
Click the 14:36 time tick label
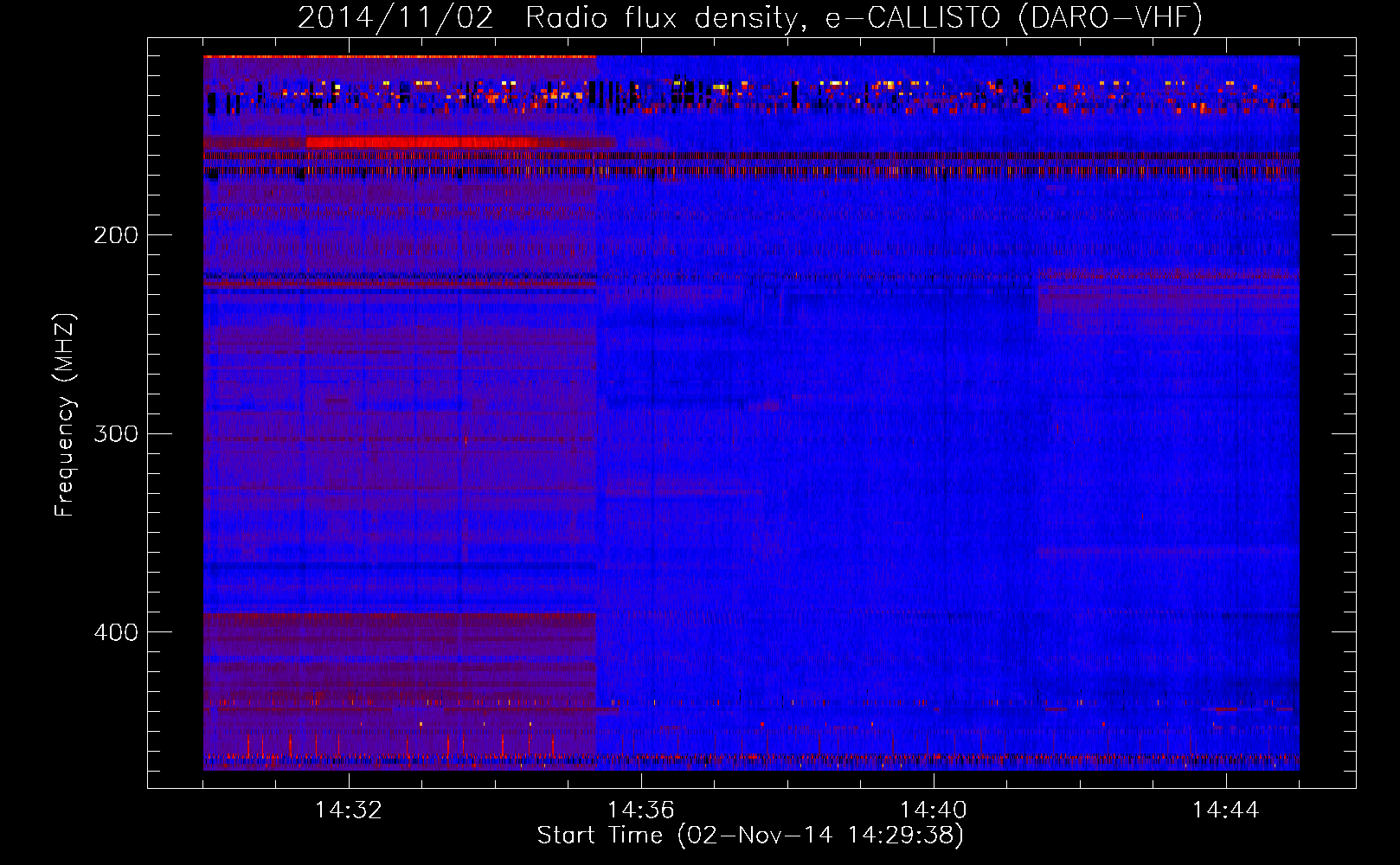click(641, 811)
